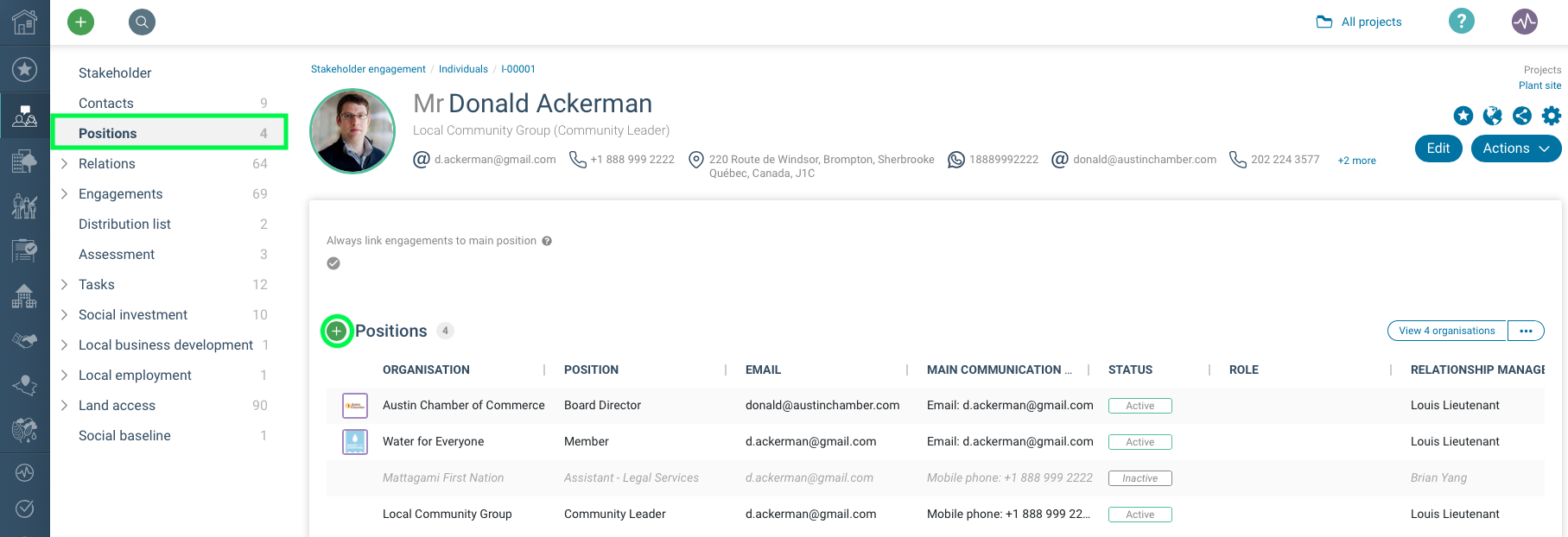
Task: Open the three-dots more options menu
Action: (1526, 331)
